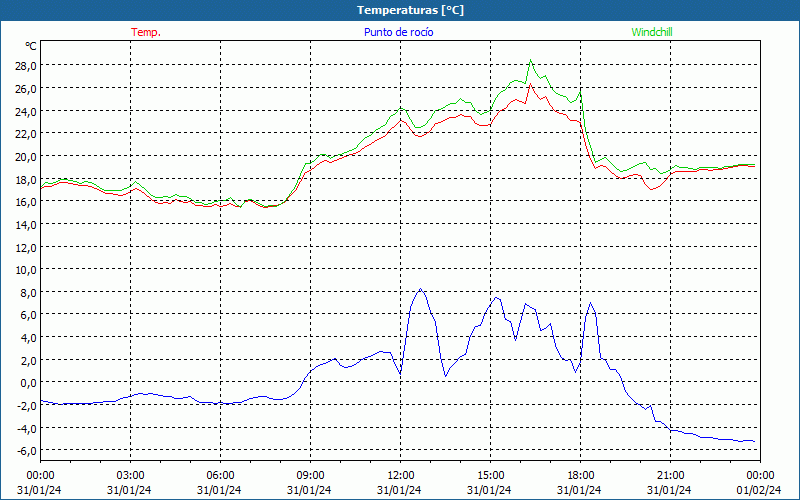This screenshot has width=800, height=500.
Task: Click the 24,0 y-axis value
Action: point(26,111)
